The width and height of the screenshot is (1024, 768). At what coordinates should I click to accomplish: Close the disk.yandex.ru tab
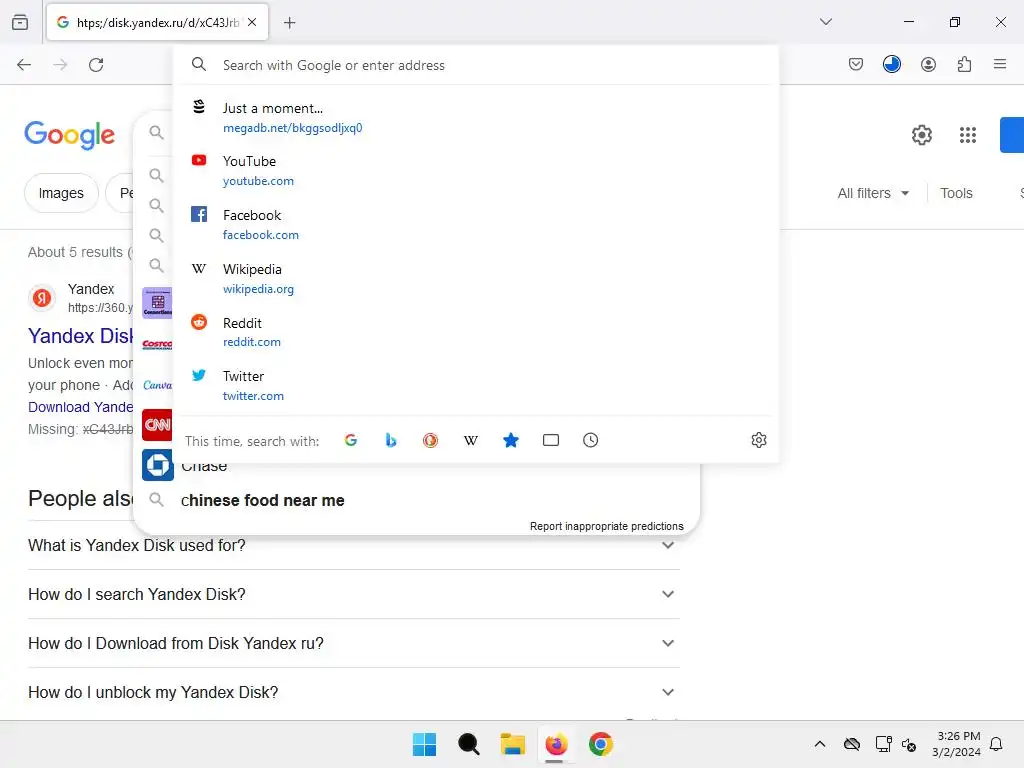coord(252,22)
